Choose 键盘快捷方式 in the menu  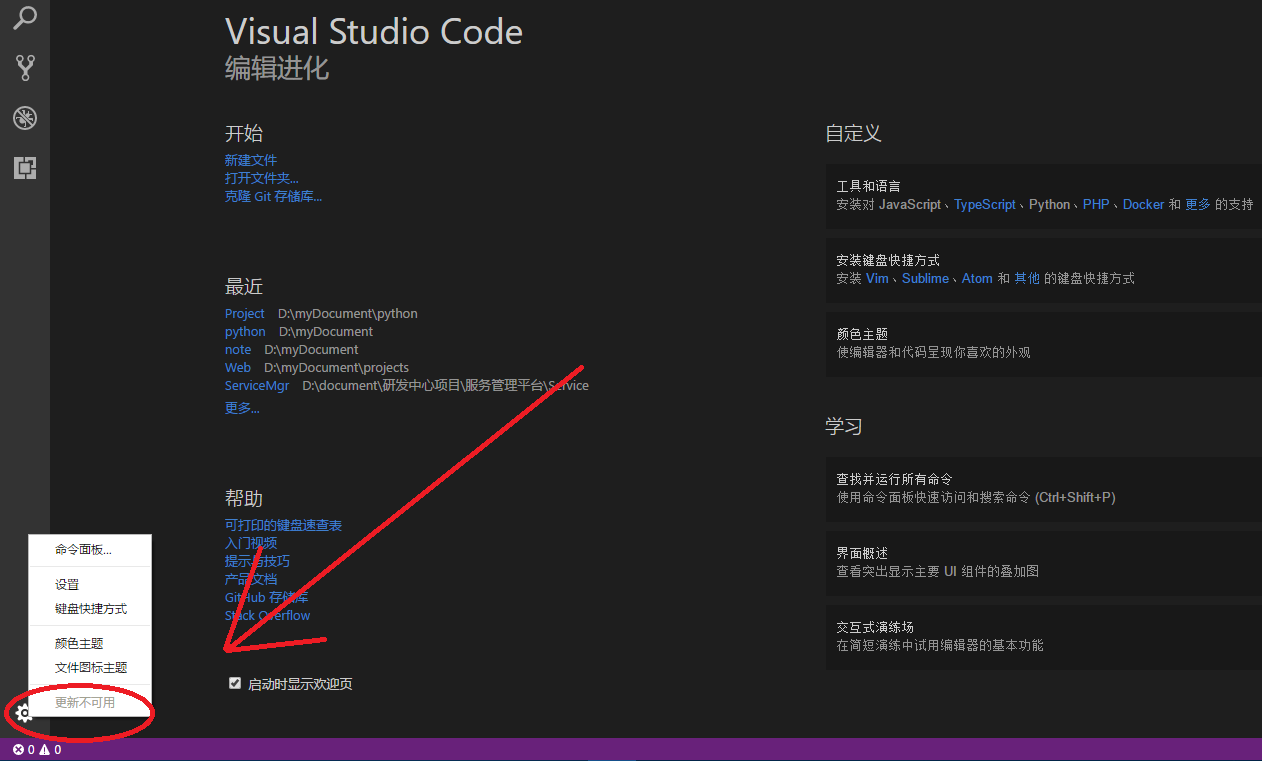(x=90, y=608)
